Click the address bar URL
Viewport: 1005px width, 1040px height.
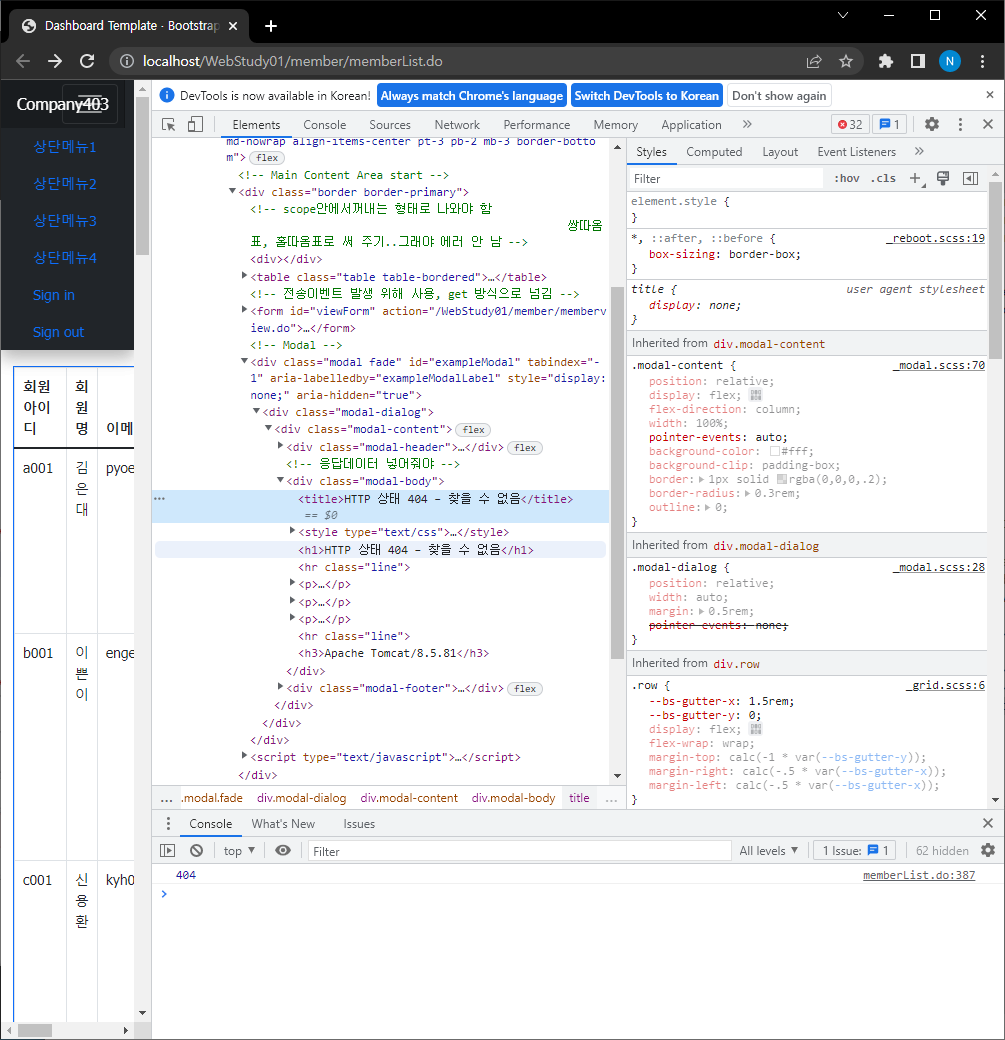point(293,61)
